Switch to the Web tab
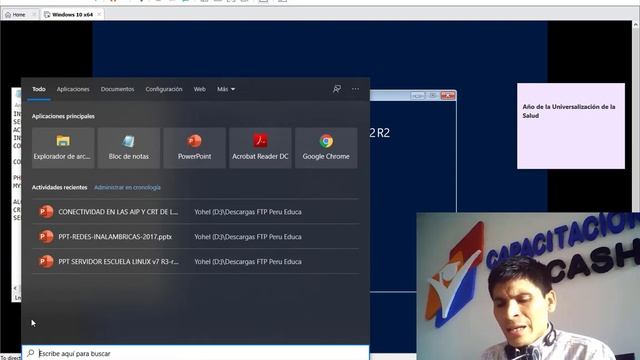This screenshot has height=360, width=640. tap(200, 89)
